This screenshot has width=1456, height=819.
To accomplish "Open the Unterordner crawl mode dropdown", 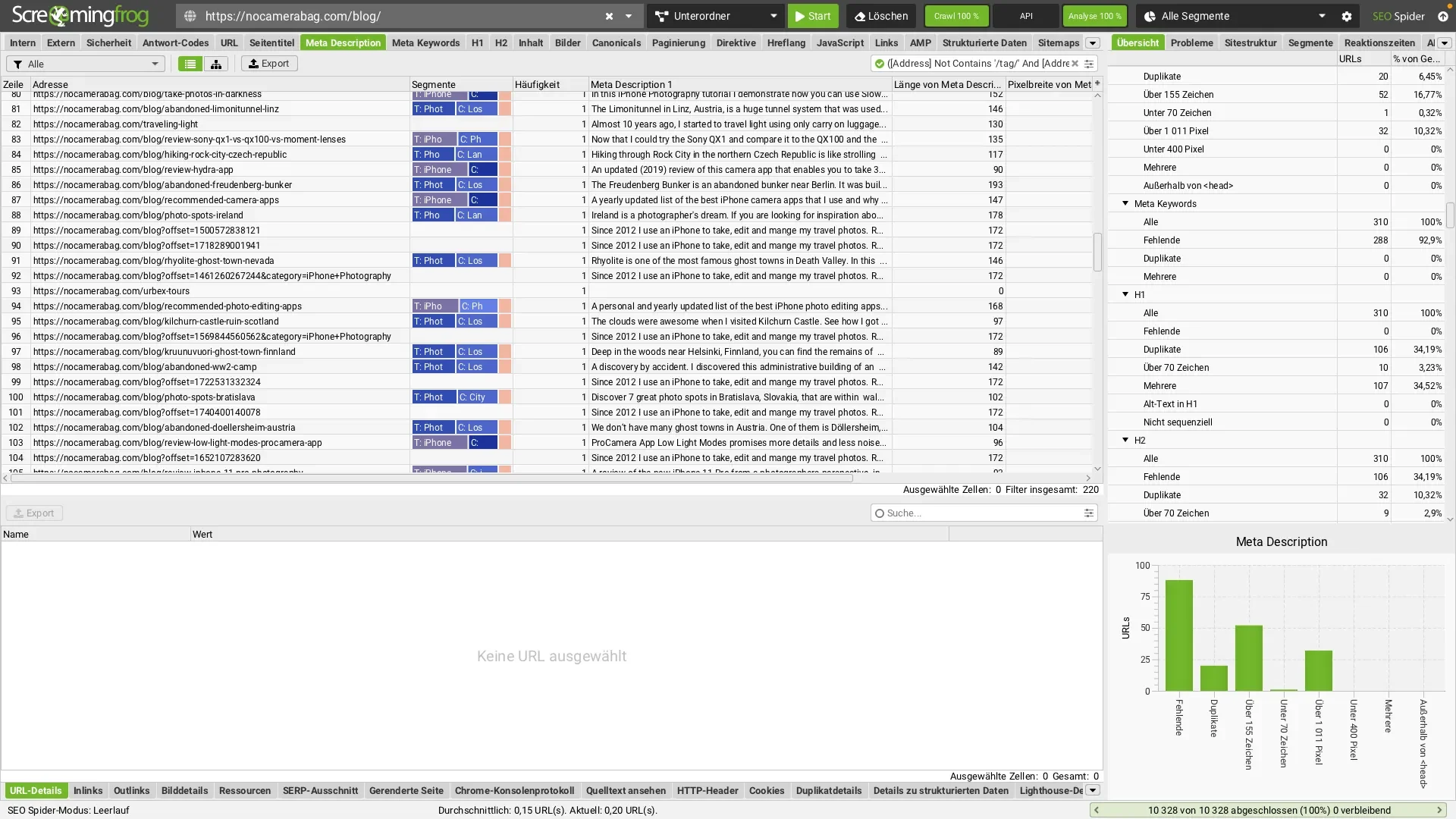I will pyautogui.click(x=715, y=16).
